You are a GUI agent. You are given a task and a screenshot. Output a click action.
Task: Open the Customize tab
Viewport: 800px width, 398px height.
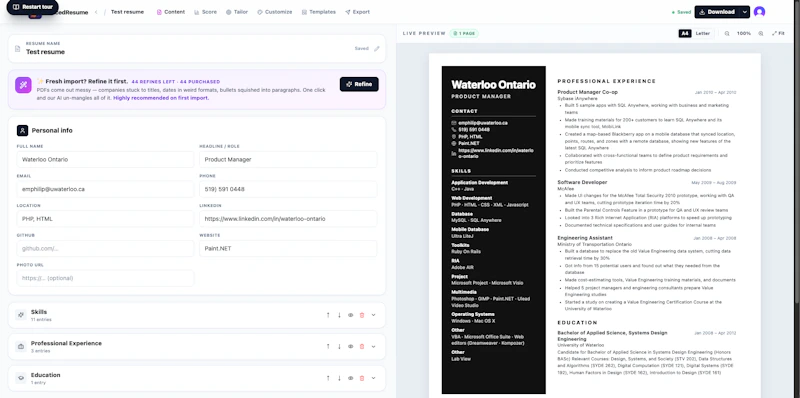(x=274, y=12)
